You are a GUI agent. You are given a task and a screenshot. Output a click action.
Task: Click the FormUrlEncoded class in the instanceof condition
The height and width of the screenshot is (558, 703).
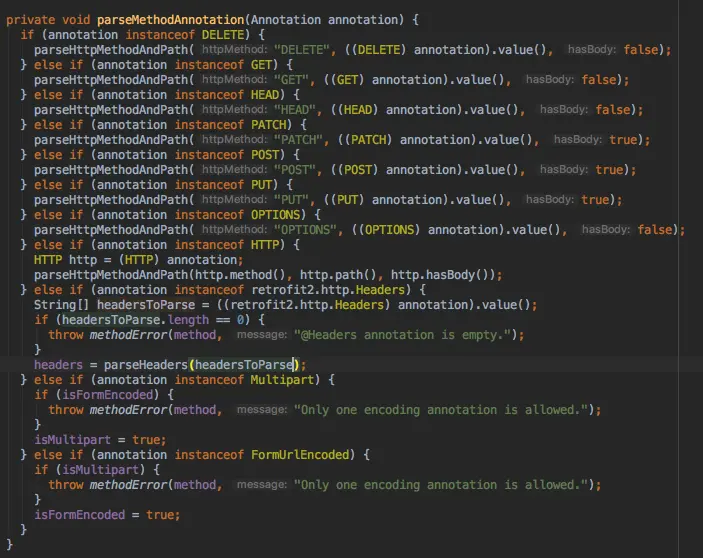299,455
